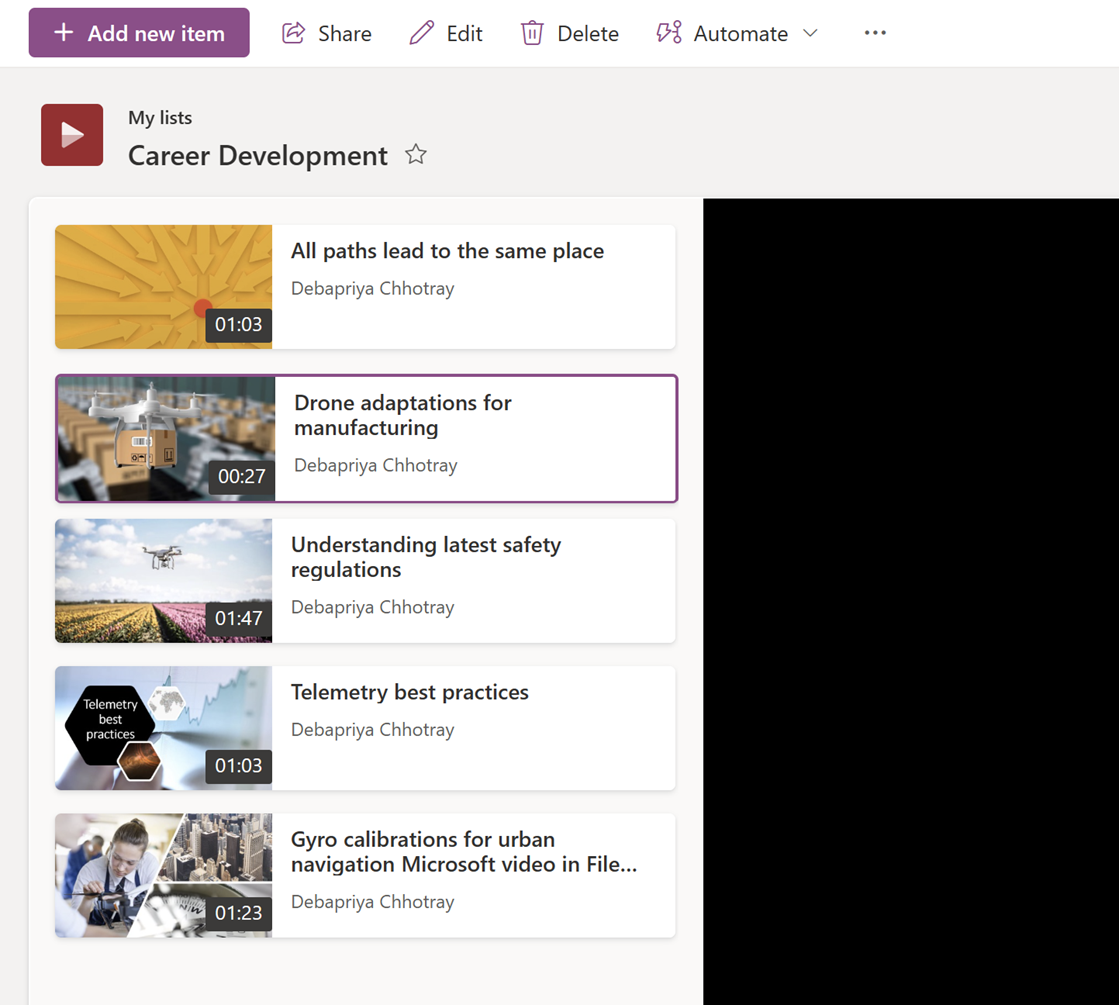Screen dimensions: 1119x1005
Task: Click the Telemetry hexagon video thumbnail
Action: pyautogui.click(x=163, y=728)
